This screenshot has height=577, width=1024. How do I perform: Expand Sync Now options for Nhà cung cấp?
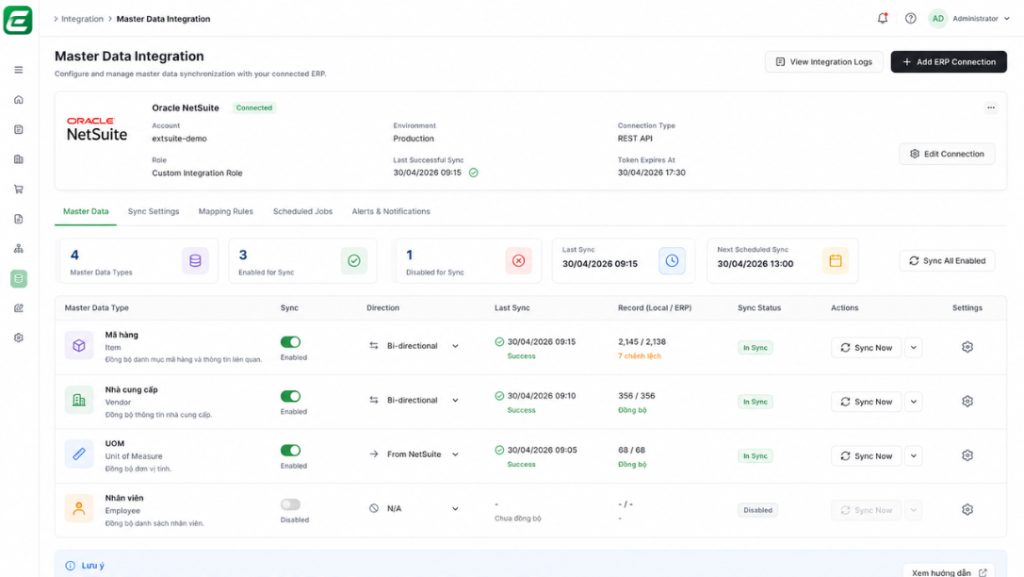tap(914, 401)
